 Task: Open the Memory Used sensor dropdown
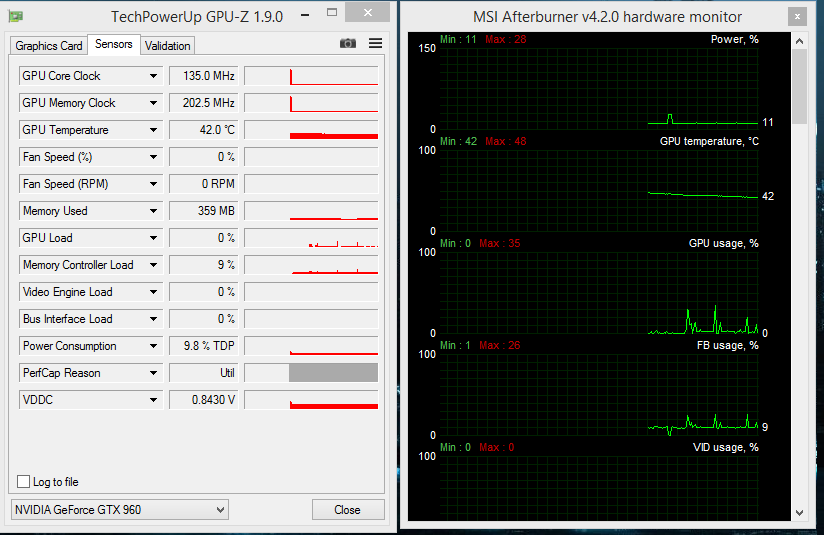[x=153, y=211]
